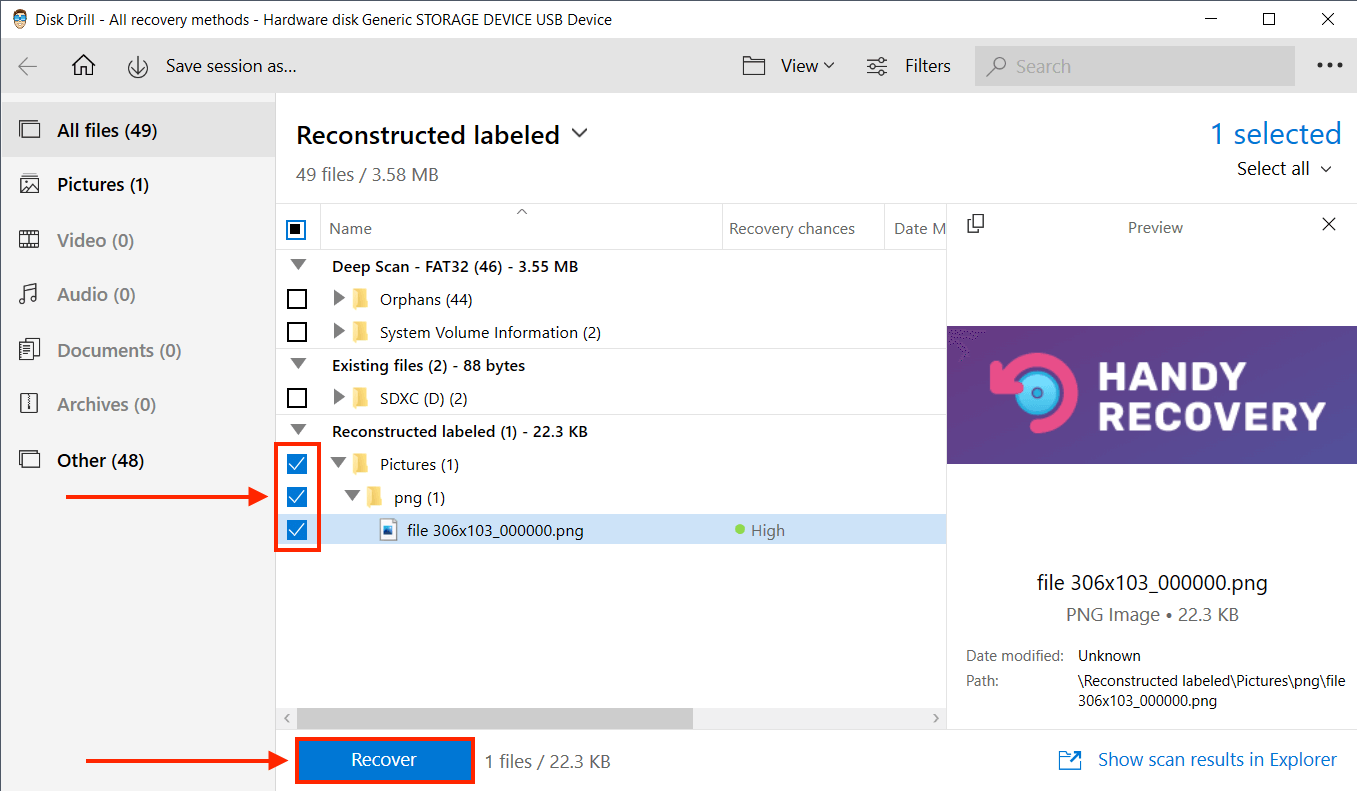Close the Preview panel
1357x791 pixels.
pyautogui.click(x=1329, y=224)
